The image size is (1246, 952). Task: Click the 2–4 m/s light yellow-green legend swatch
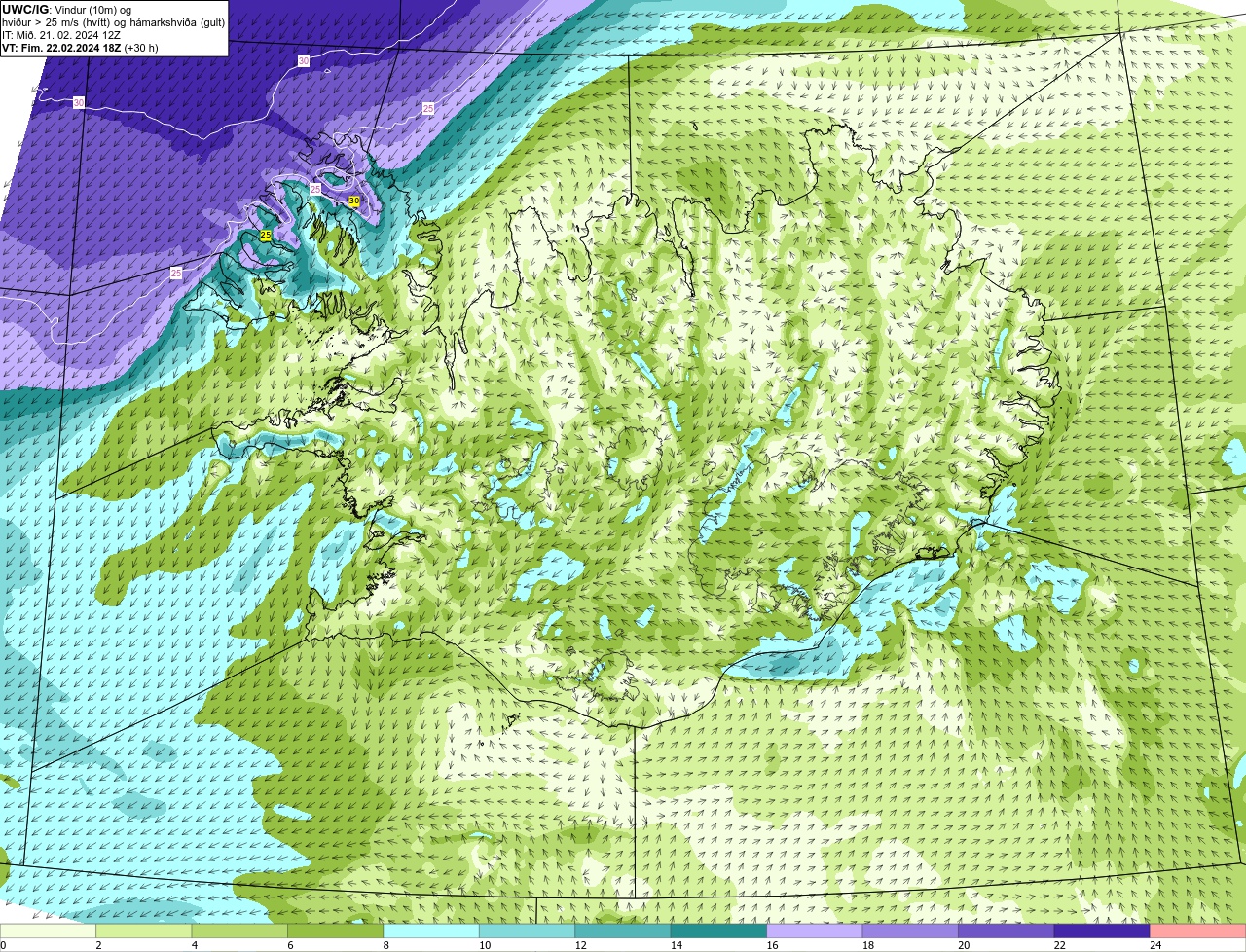(145, 931)
